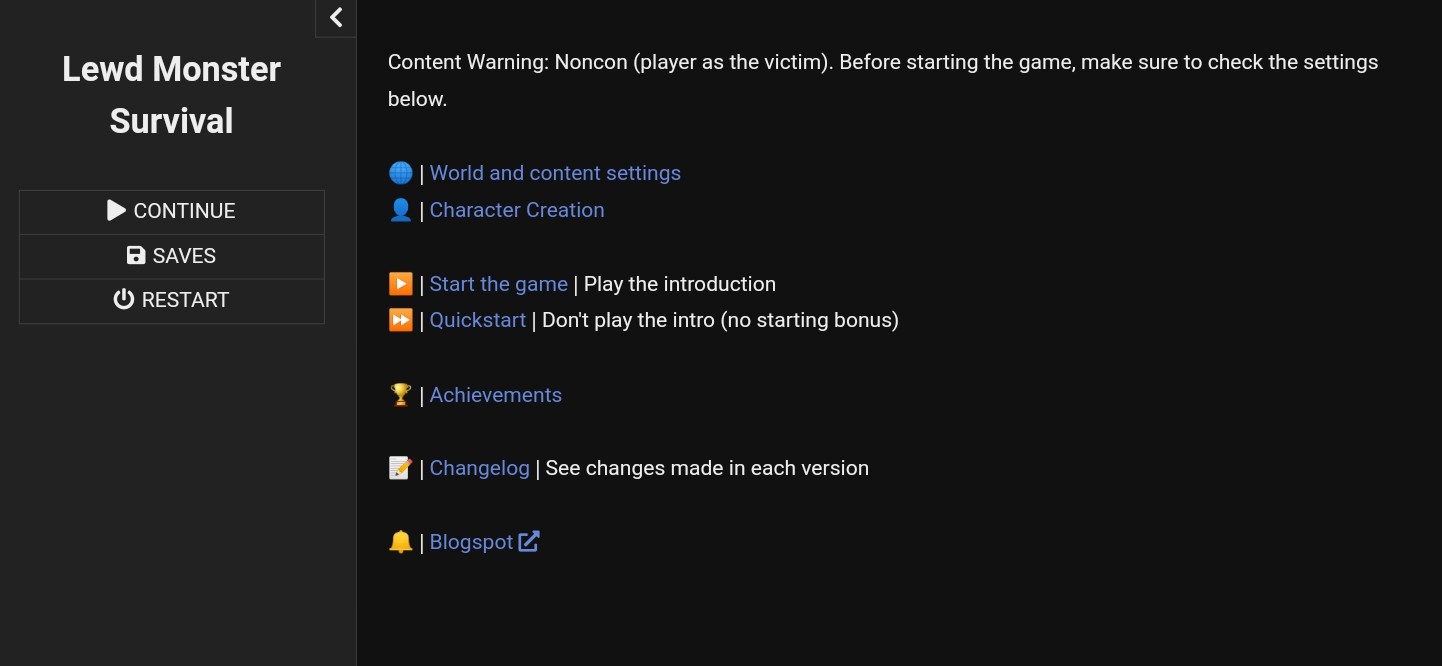
Task: Visit the Blogspot link
Action: (x=471, y=542)
